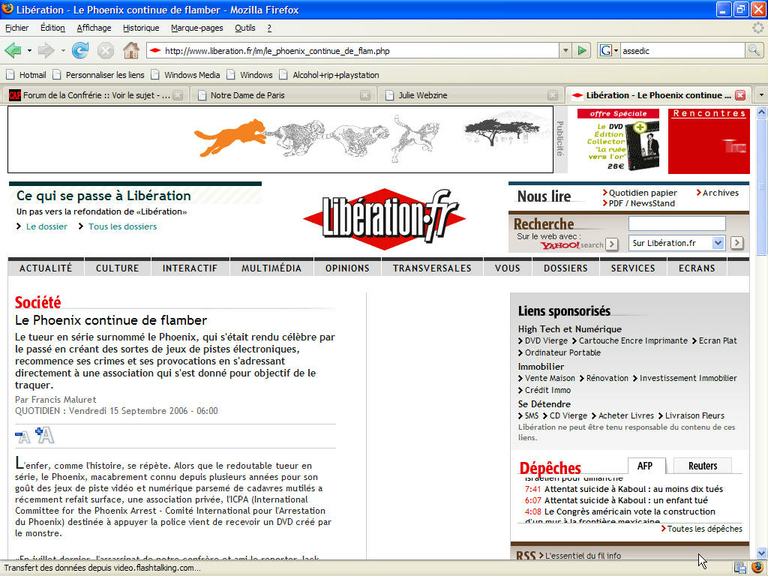The height and width of the screenshot is (576, 768).
Task: Open the Outils menu
Action: 245,28
